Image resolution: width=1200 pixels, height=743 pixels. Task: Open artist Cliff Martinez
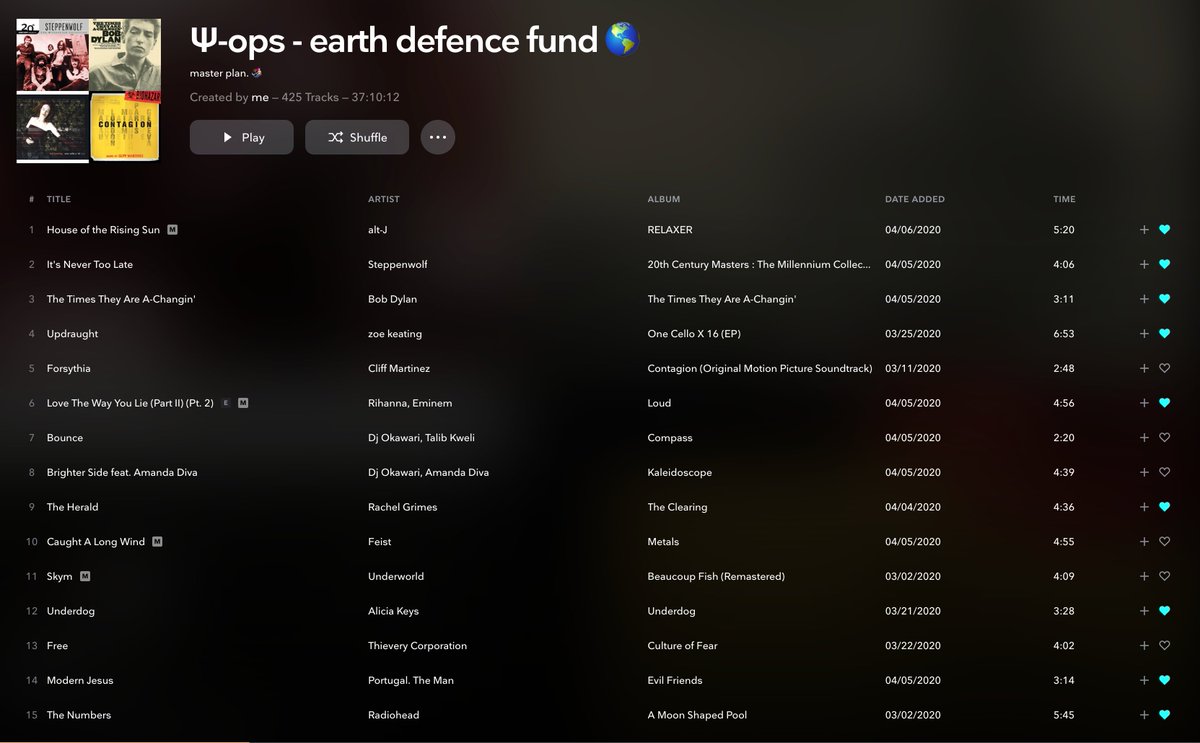pyautogui.click(x=399, y=369)
